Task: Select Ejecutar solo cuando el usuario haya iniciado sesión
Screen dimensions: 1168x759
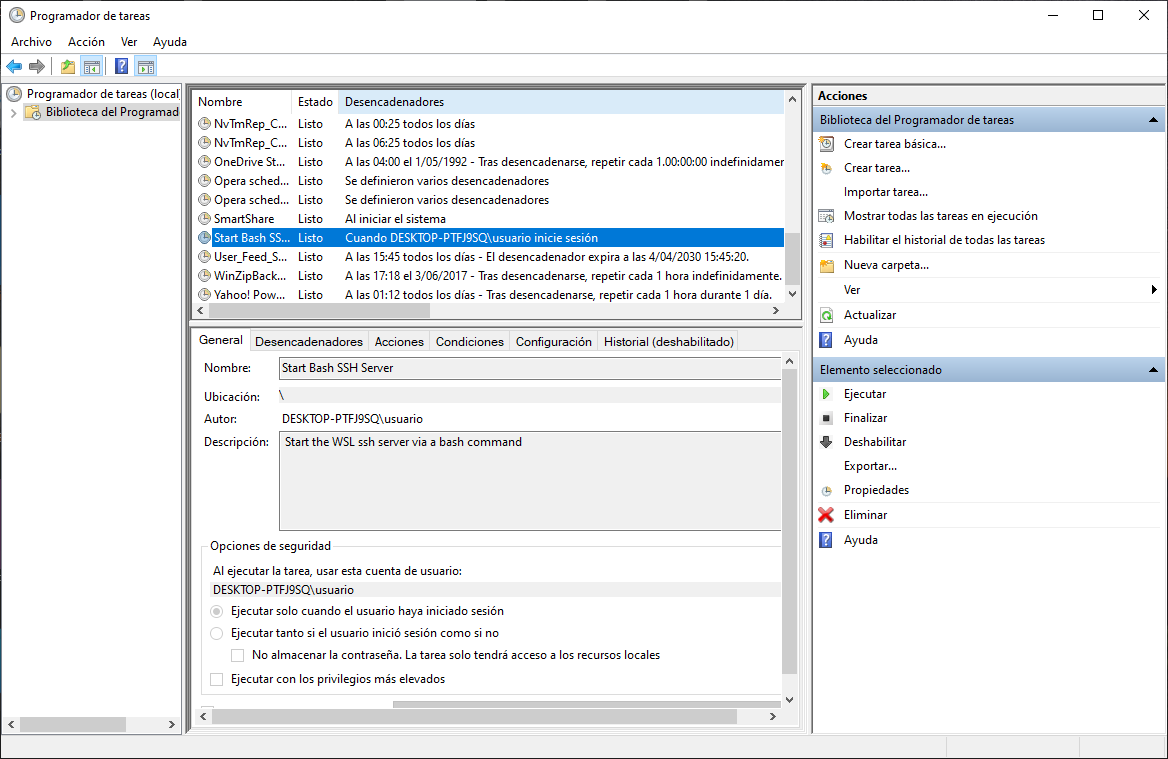Action: point(217,612)
